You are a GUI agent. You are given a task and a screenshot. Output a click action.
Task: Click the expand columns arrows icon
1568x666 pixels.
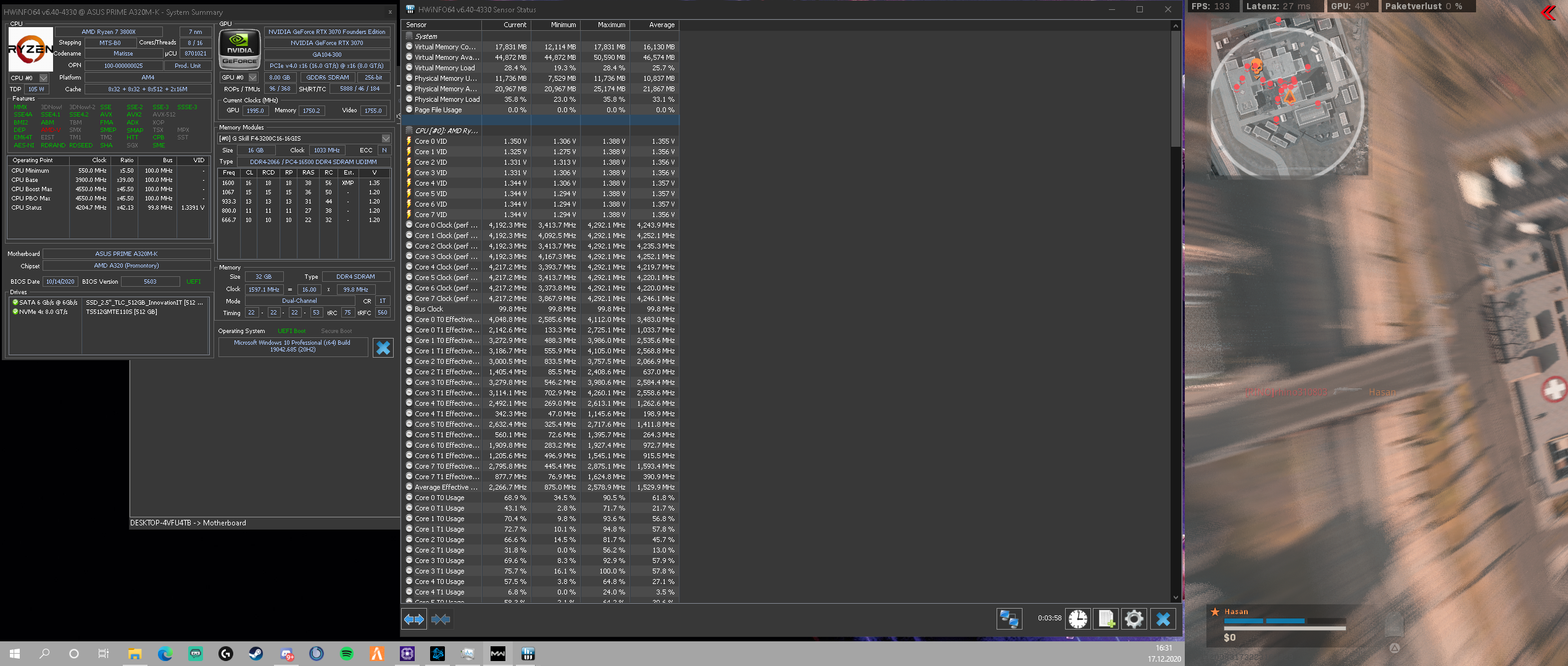coord(414,619)
